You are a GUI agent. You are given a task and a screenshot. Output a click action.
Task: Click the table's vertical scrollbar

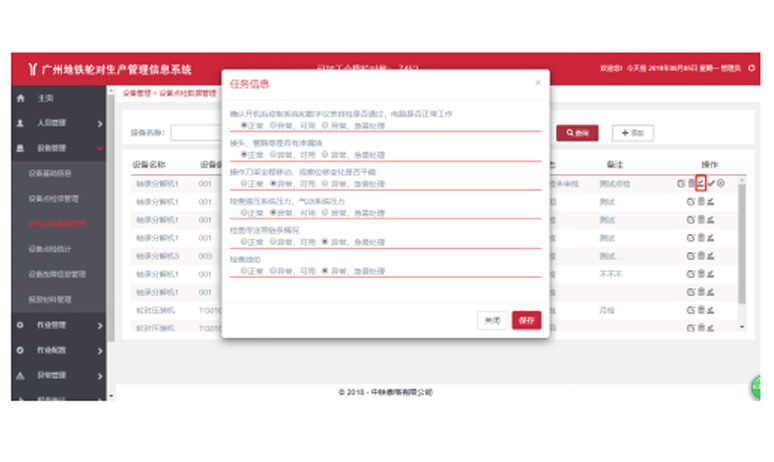tap(742, 250)
